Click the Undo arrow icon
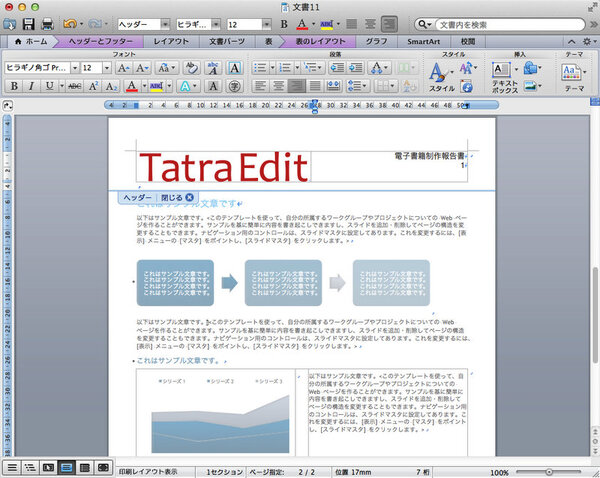 [x=69, y=23]
